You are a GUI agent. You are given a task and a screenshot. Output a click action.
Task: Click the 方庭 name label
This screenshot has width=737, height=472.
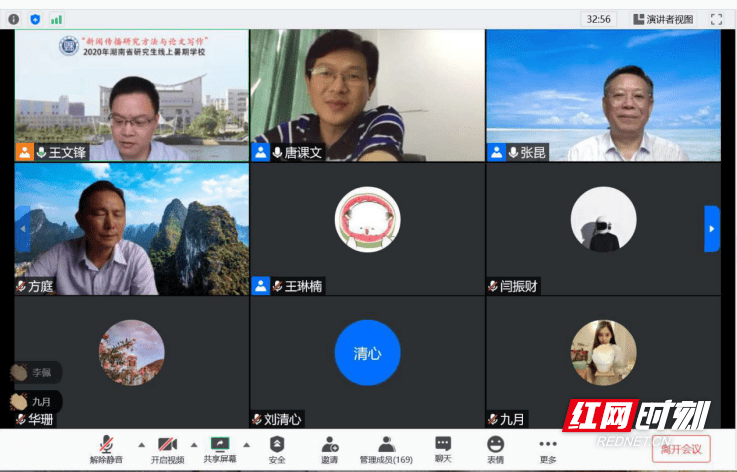coord(40,286)
